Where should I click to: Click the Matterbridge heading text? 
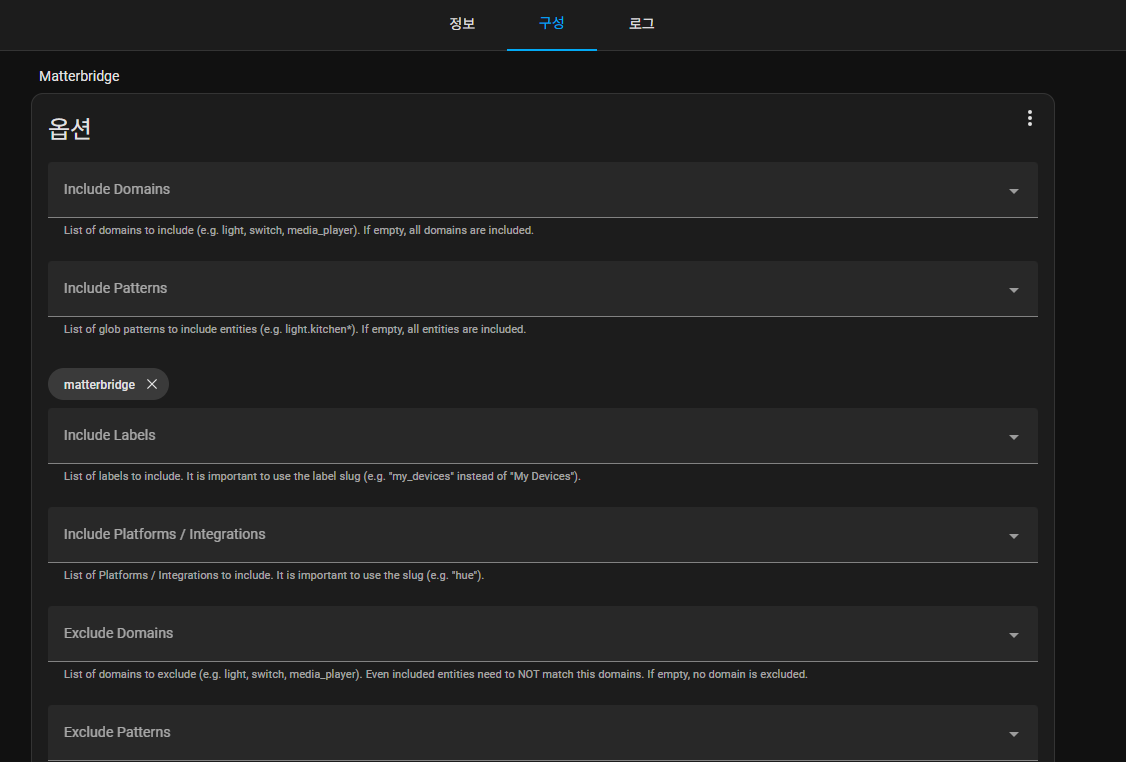pos(79,76)
